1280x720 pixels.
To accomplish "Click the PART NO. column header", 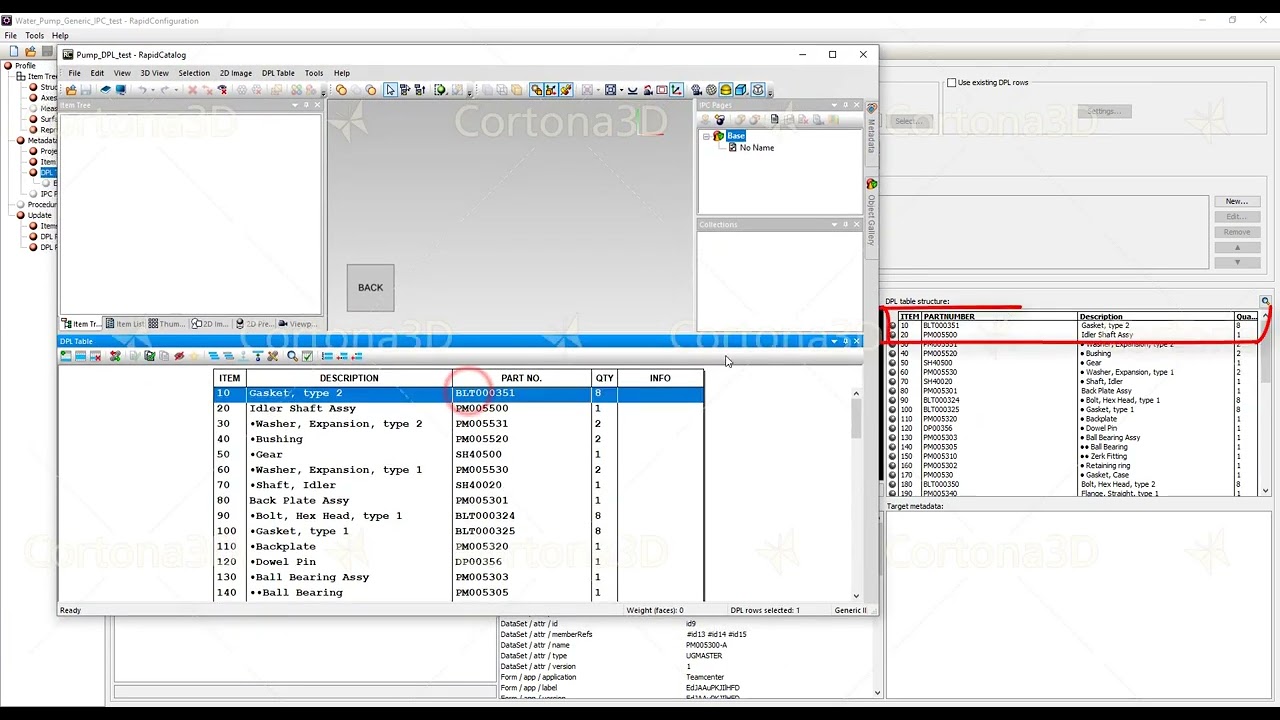I will point(522,378).
